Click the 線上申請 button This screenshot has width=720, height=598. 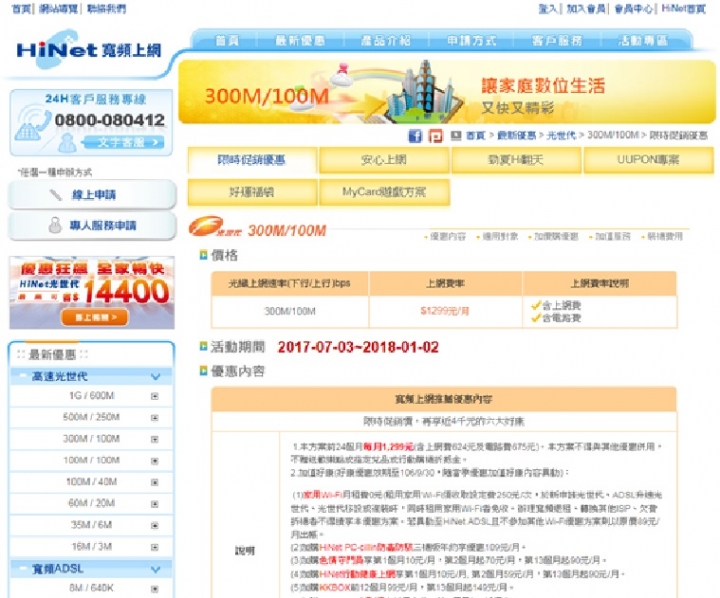click(92, 195)
